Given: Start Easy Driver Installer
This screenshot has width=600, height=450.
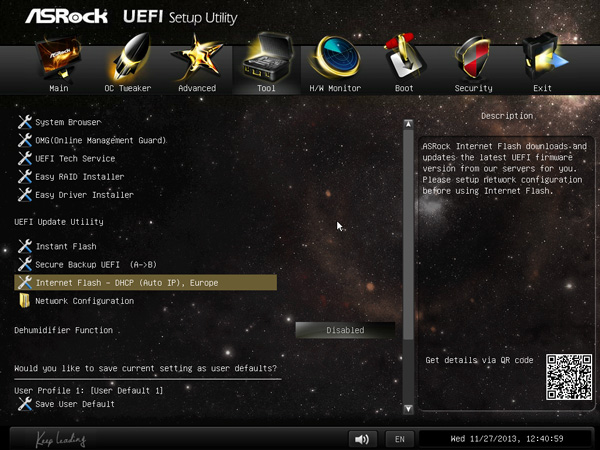Looking at the screenshot, I should point(85,195).
